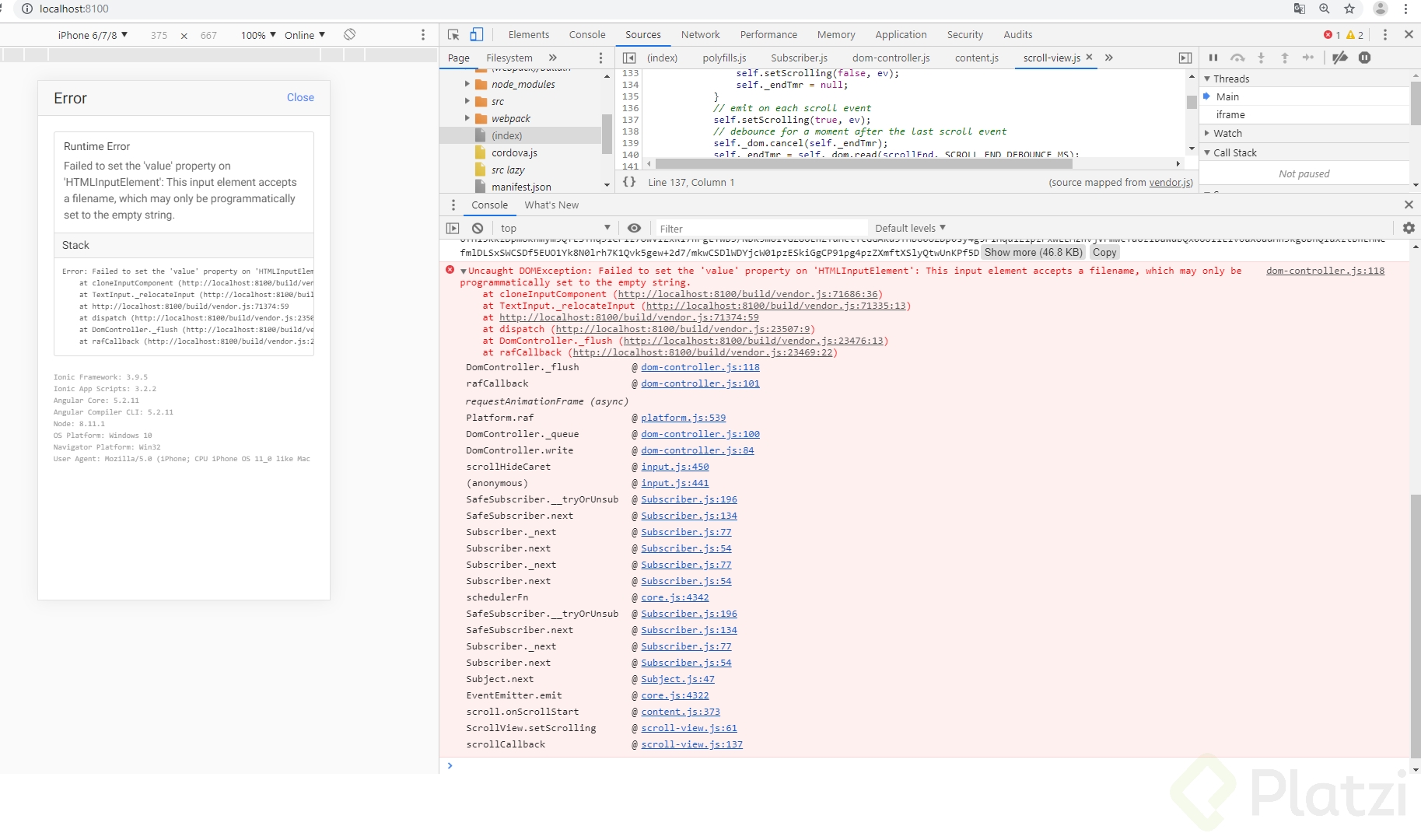Viewport: 1421px width, 840px height.
Task: Pause script execution in debugger
Action: click(x=1213, y=58)
